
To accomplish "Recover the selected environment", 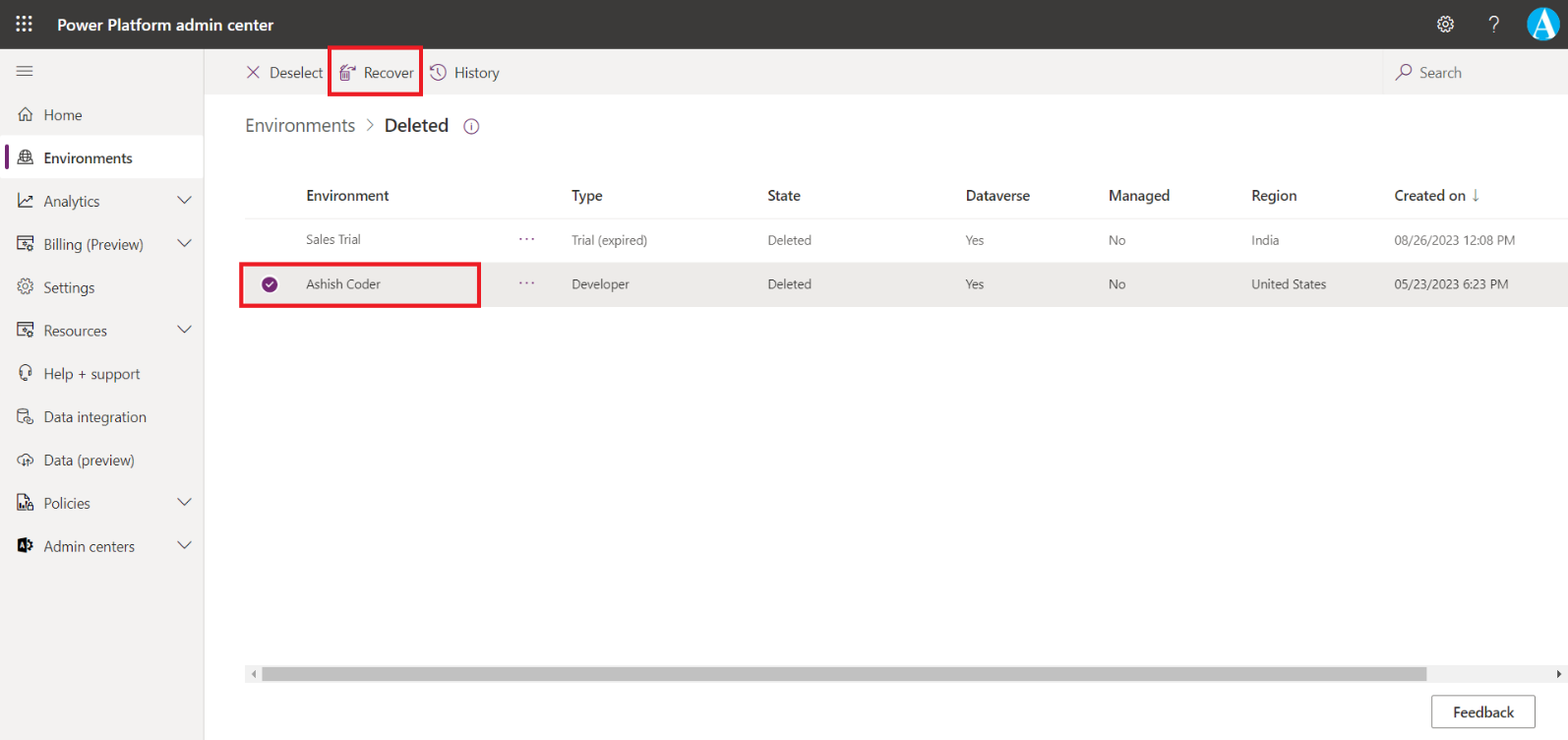I will 377,73.
